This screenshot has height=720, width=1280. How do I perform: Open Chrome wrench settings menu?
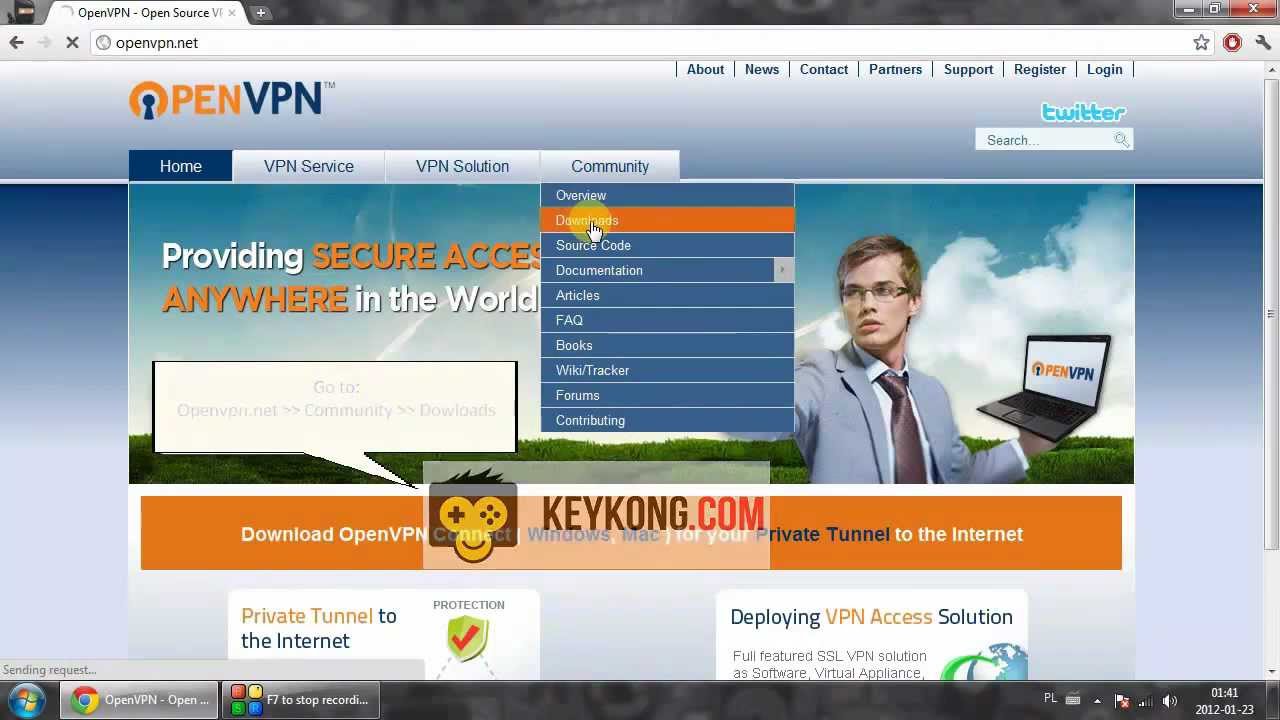point(1262,42)
